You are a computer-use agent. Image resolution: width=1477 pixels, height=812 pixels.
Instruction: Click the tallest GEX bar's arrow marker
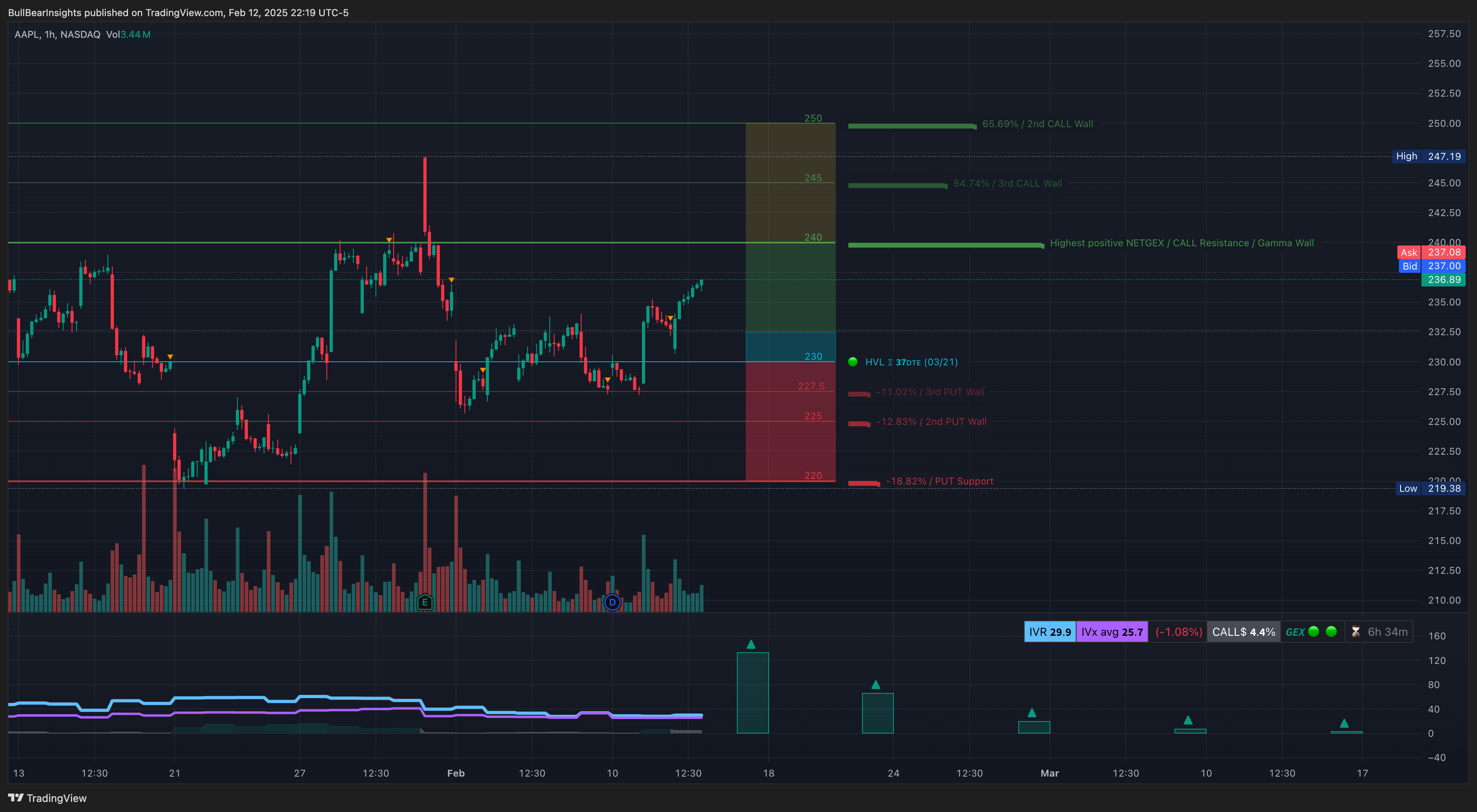click(751, 645)
